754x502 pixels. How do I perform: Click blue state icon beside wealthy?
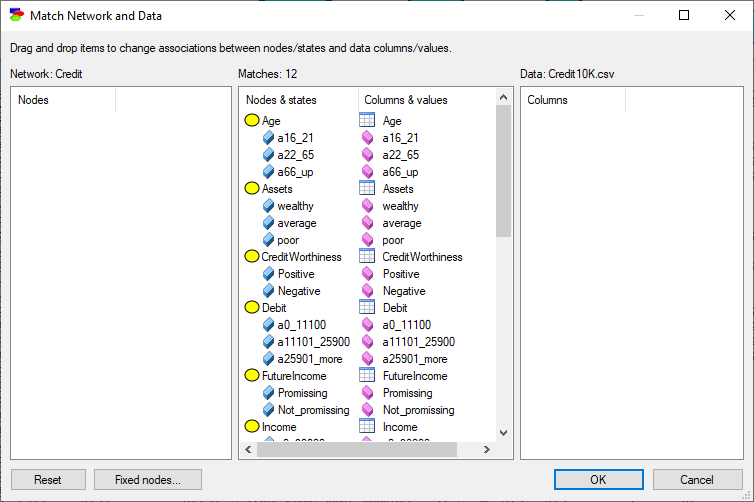tap(268, 206)
